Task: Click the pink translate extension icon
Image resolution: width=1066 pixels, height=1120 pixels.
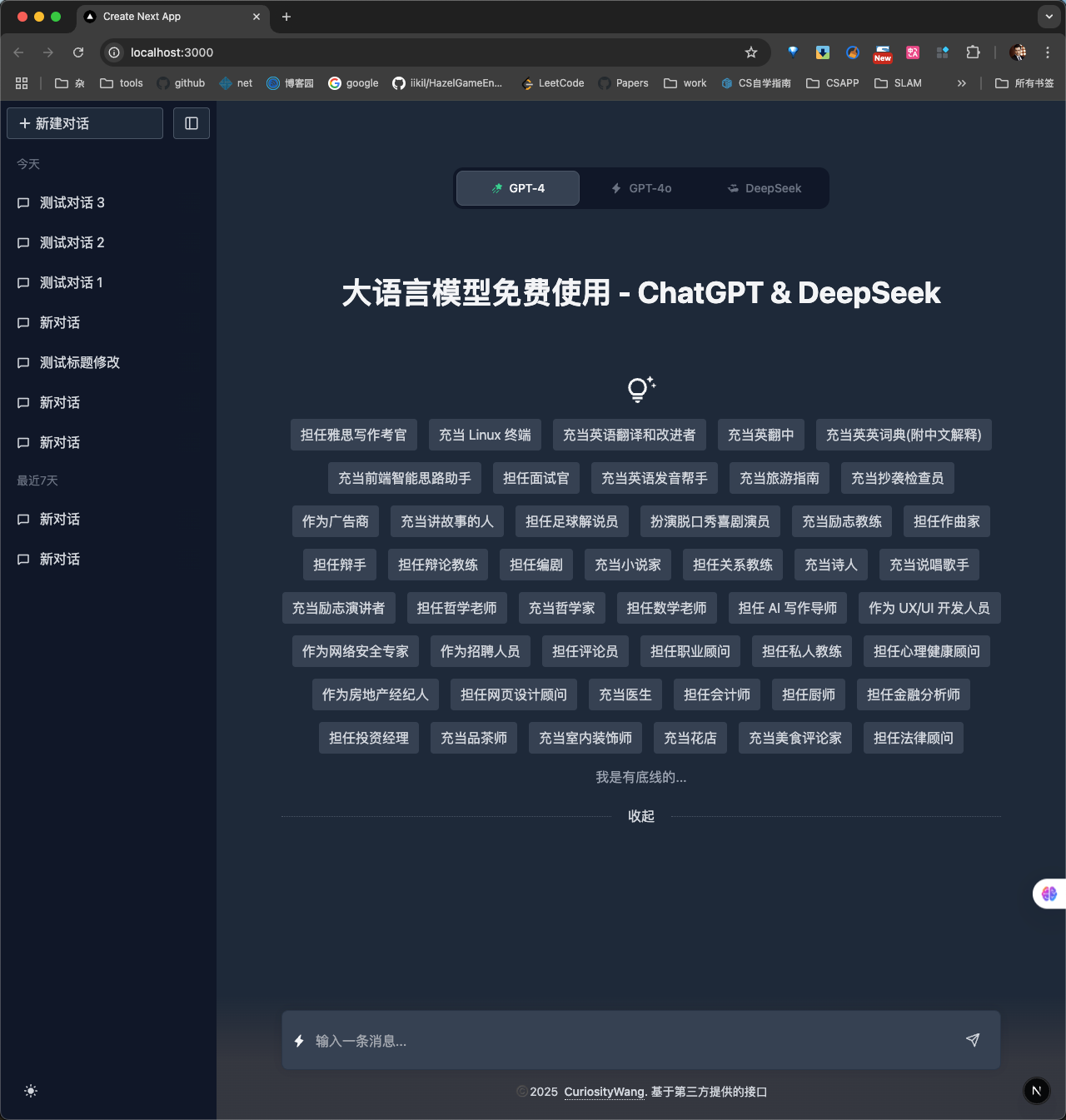Action: tap(913, 52)
